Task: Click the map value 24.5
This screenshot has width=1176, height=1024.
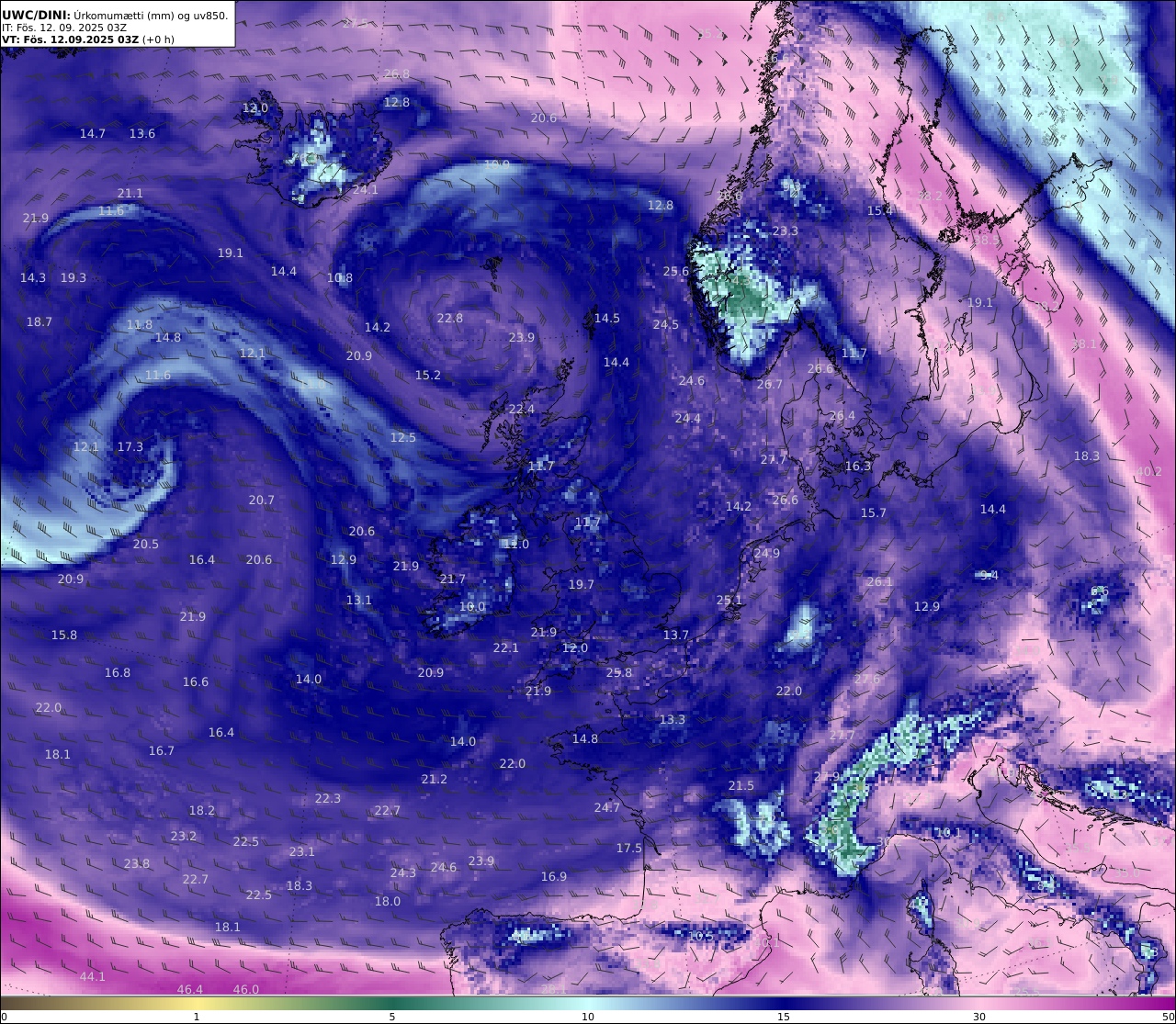Action: pos(666,324)
